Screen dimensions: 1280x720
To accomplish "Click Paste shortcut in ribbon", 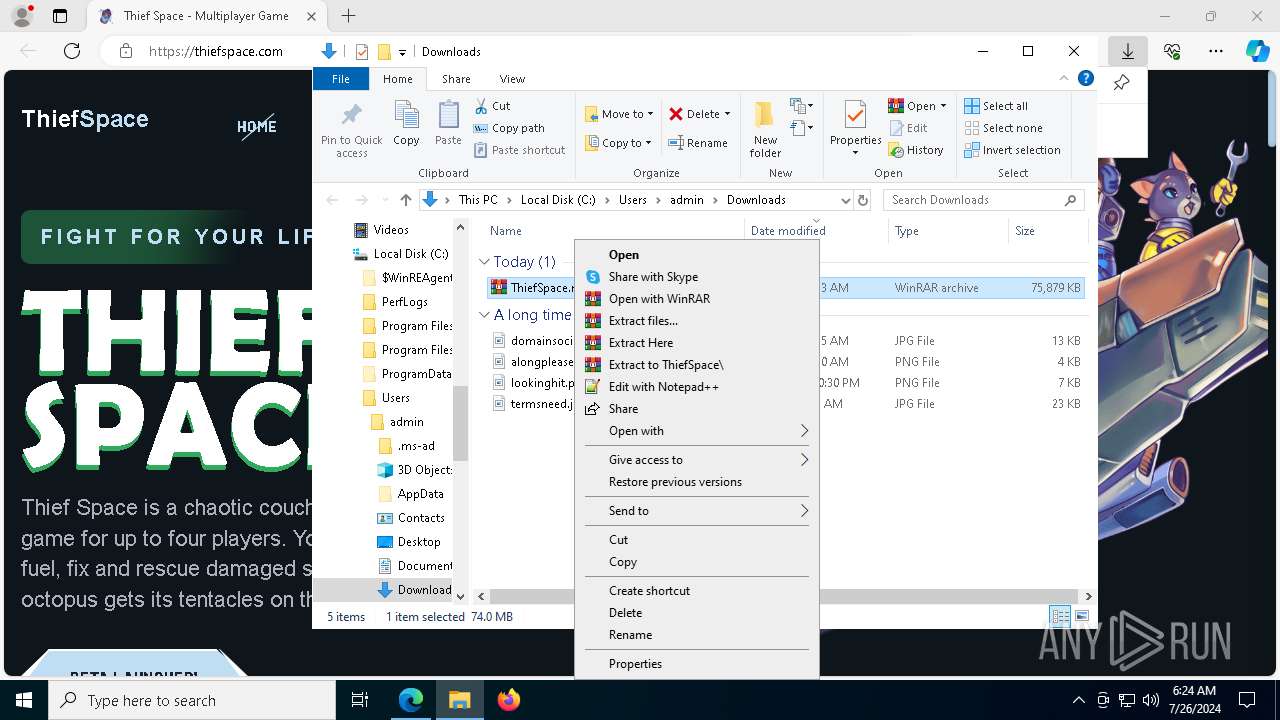I will [519, 150].
